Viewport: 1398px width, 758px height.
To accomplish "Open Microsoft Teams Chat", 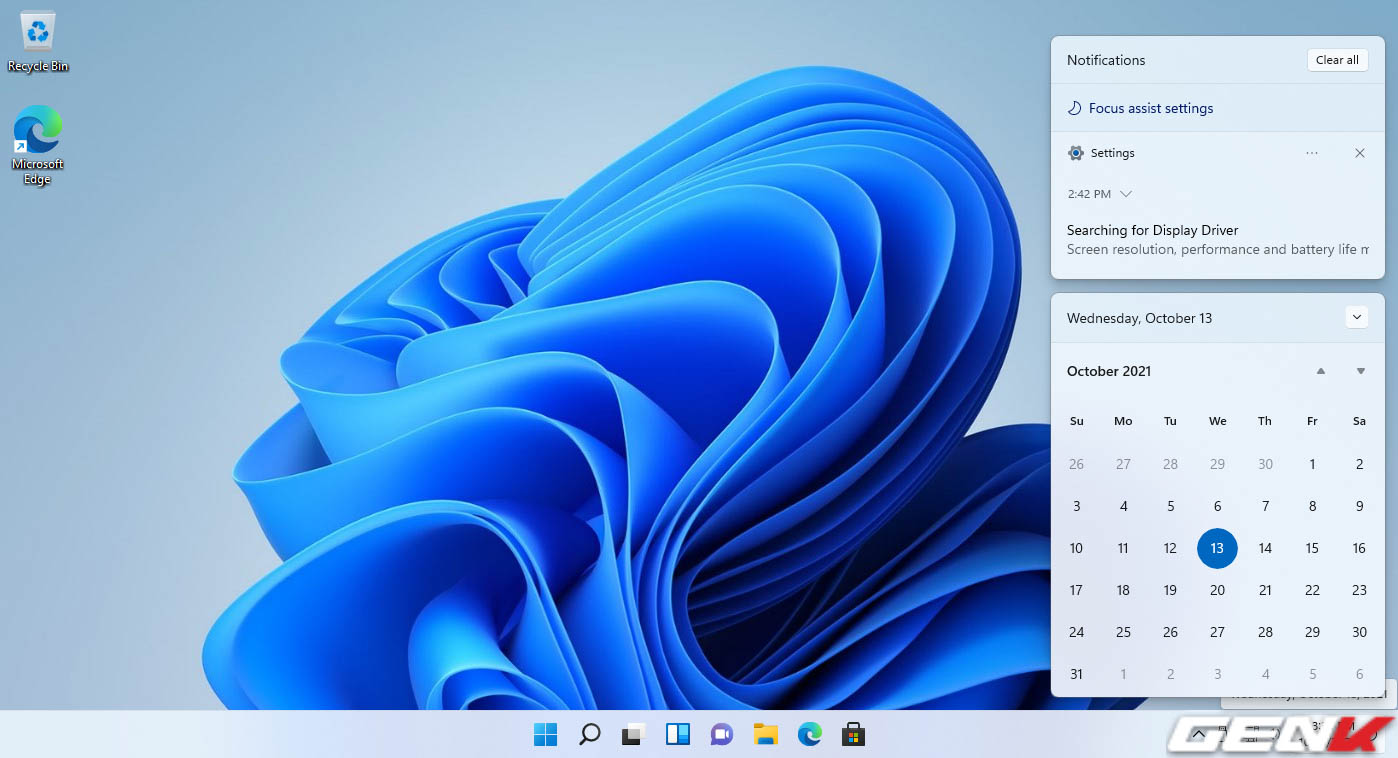I will coord(721,733).
